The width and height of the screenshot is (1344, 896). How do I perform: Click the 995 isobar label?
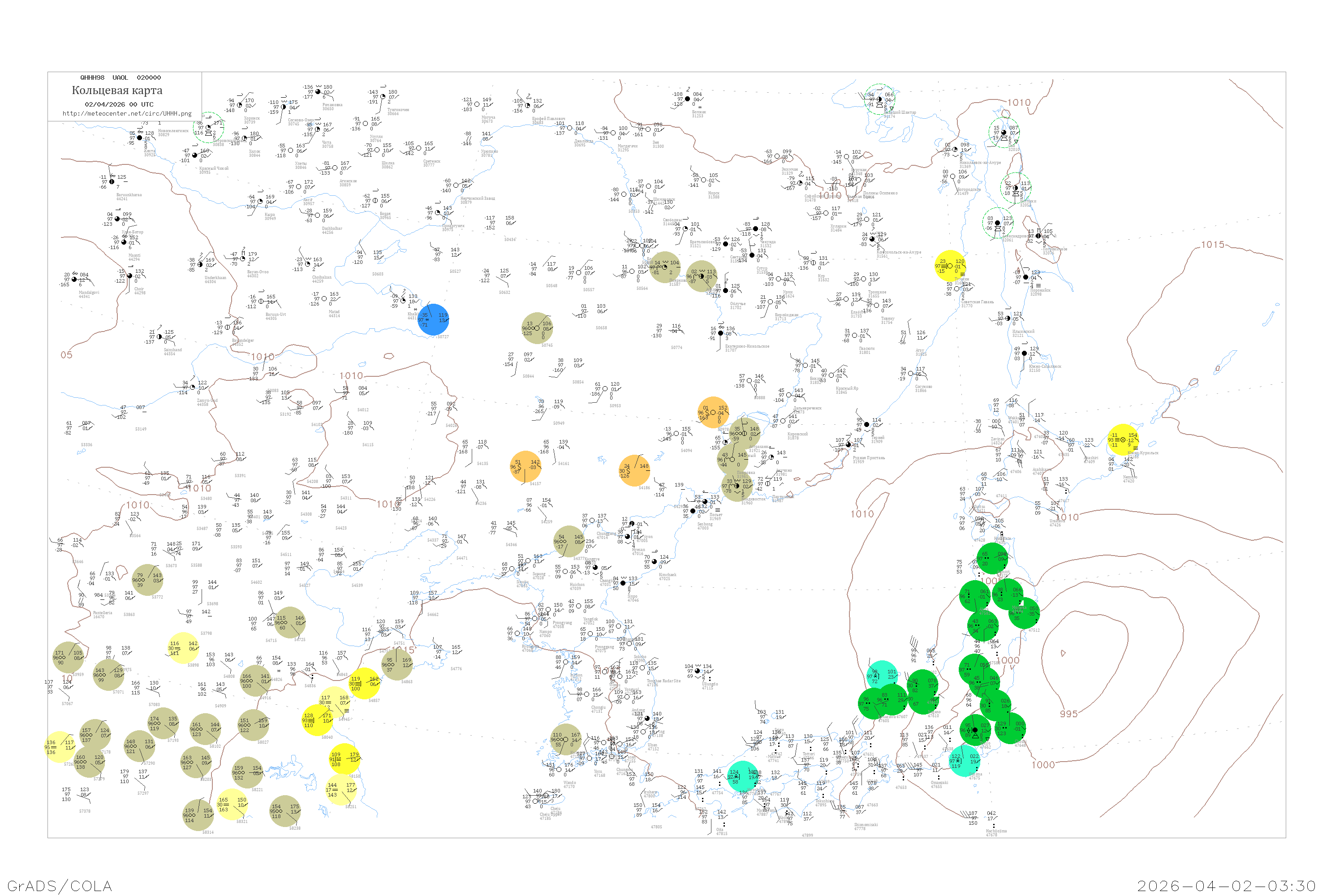point(1068,714)
